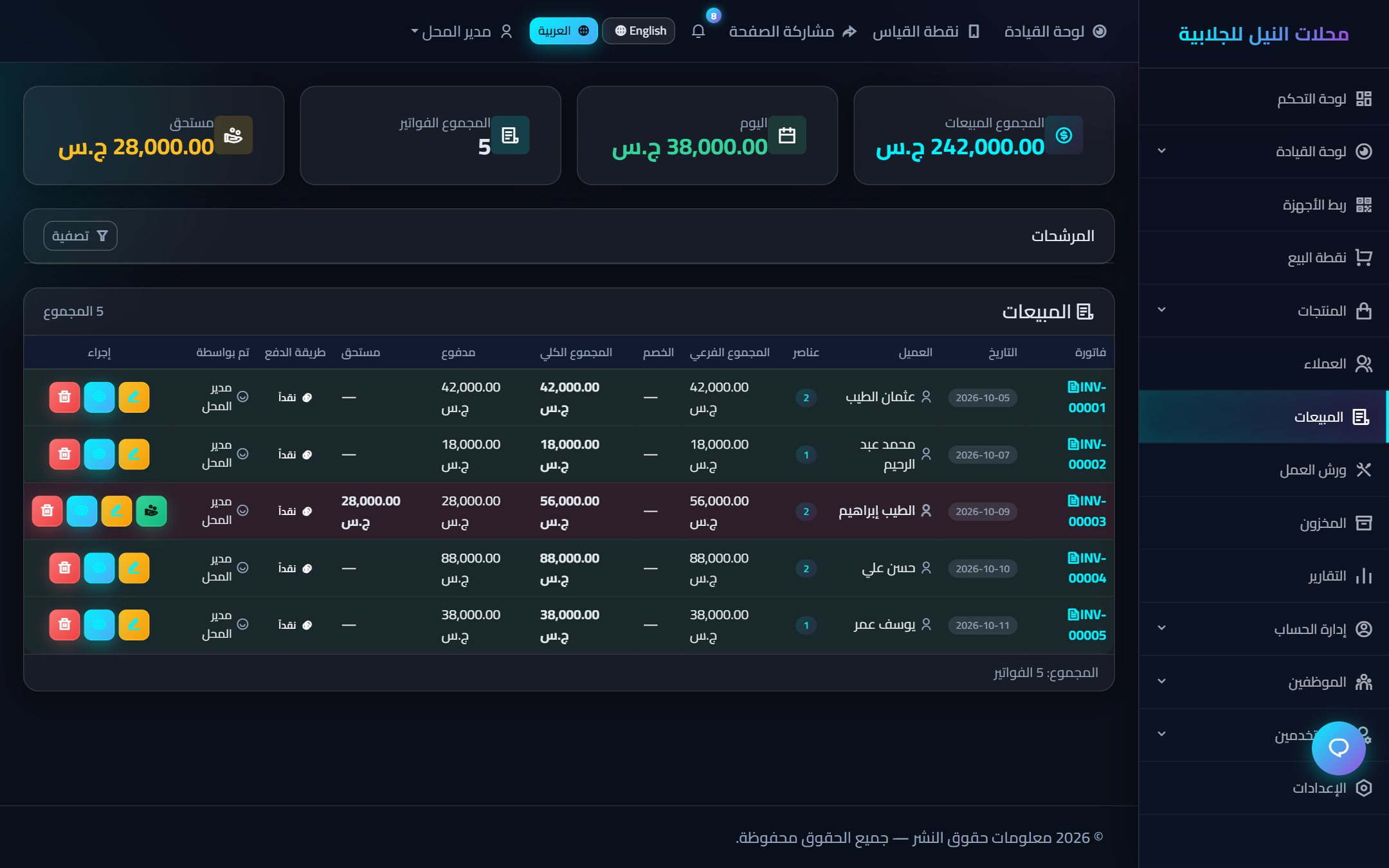Screen dimensions: 1389x868
Task: Click the total sales dollar icon
Action: coord(1064,135)
